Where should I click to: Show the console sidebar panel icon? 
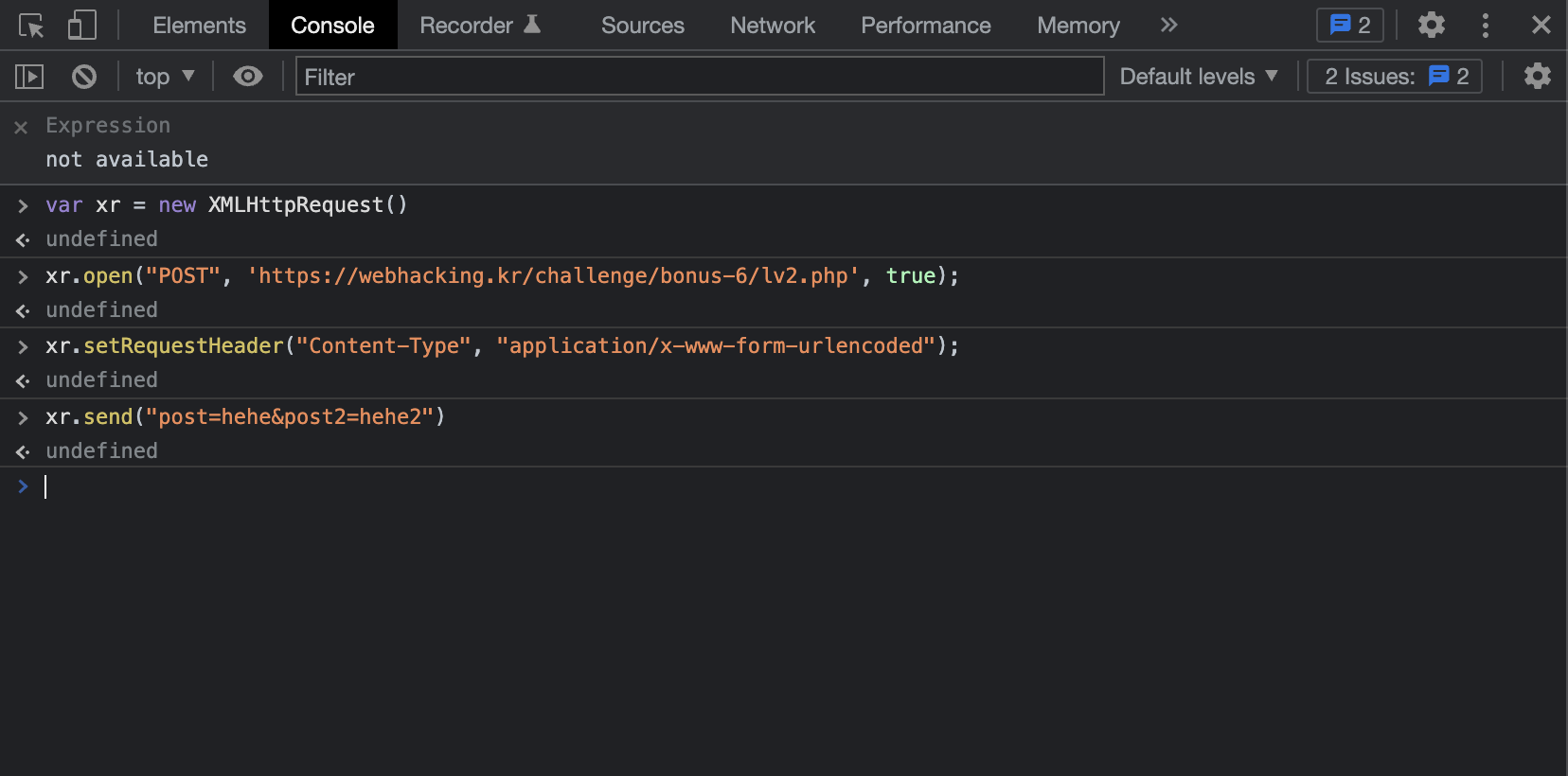click(29, 77)
